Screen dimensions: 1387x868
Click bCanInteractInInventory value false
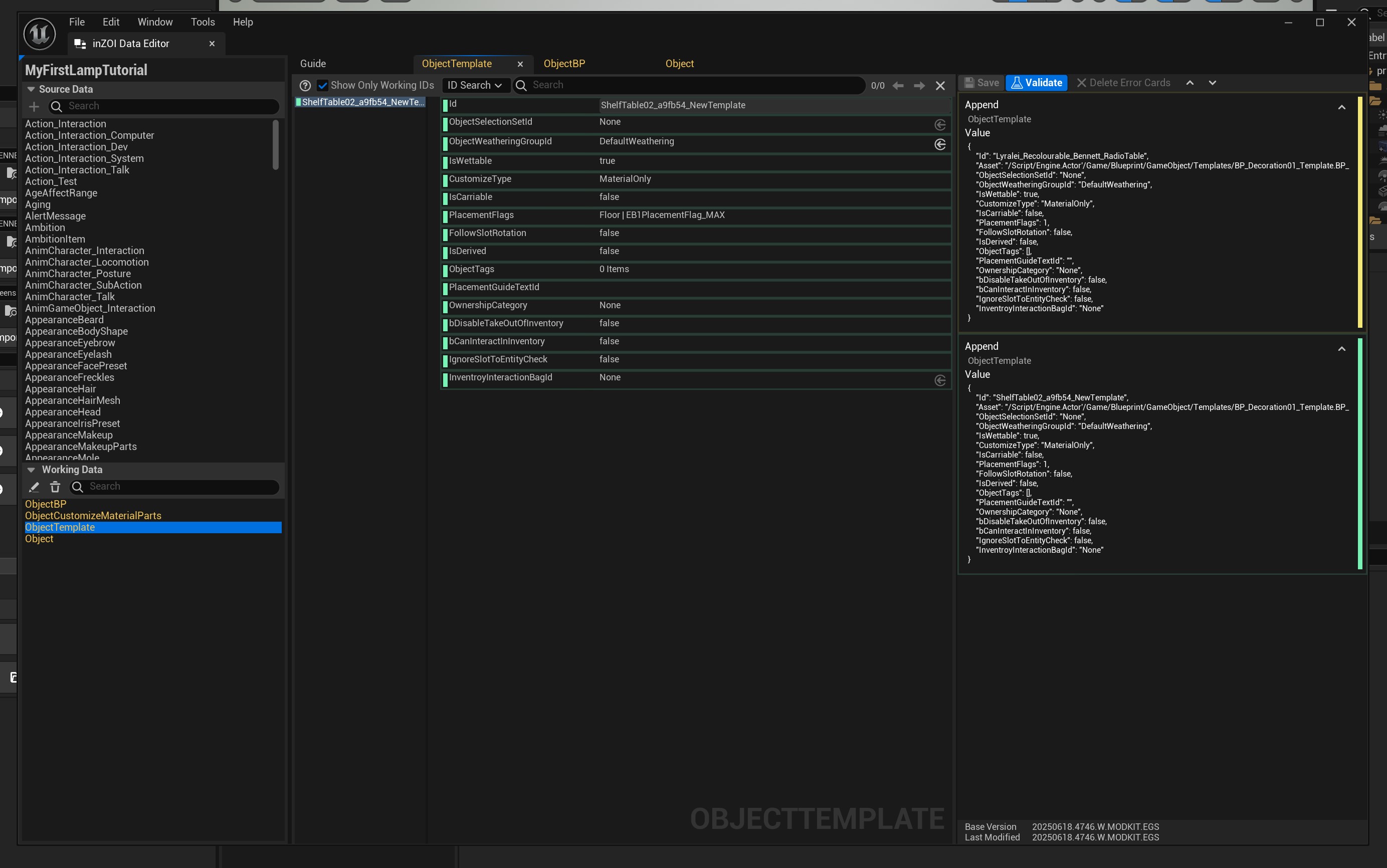pyautogui.click(x=609, y=341)
